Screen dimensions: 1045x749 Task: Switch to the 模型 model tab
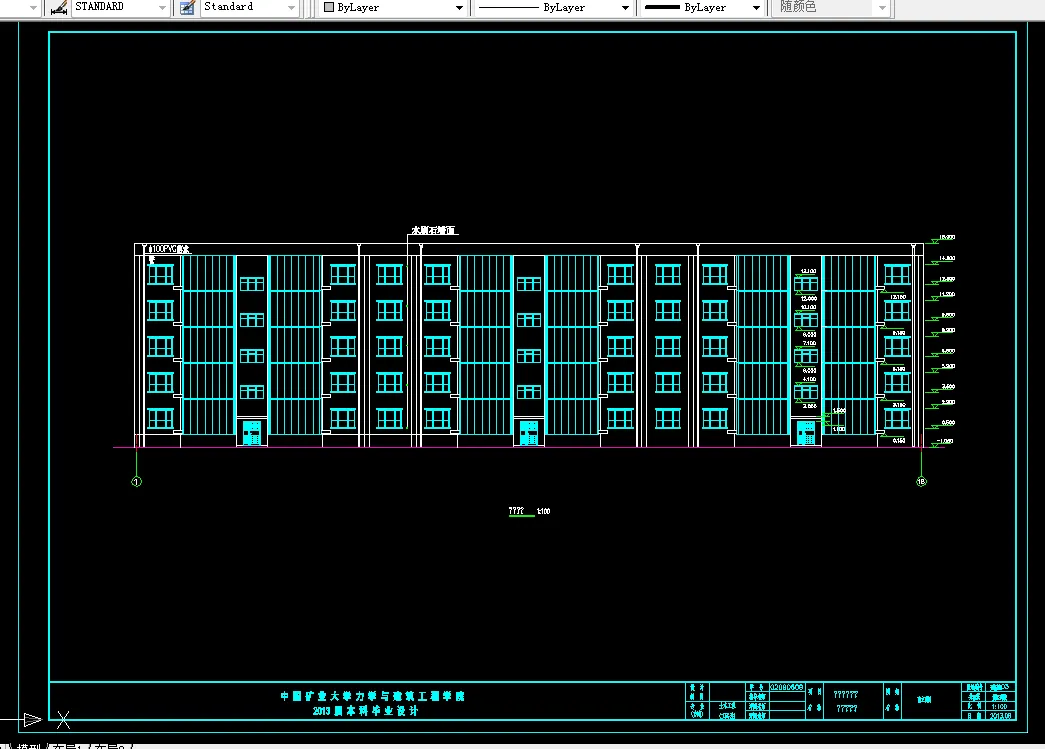tap(30, 746)
